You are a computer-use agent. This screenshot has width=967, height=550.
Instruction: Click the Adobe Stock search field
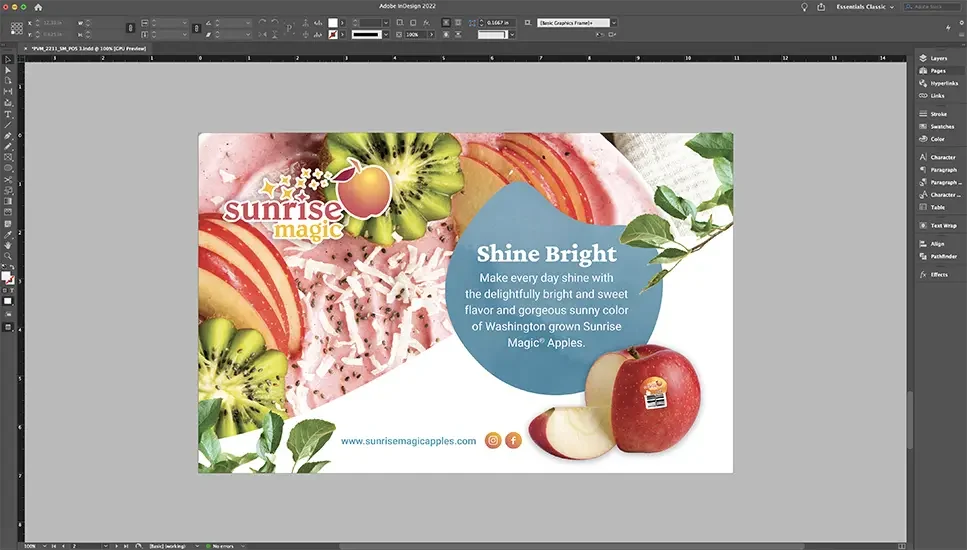[x=932, y=7]
